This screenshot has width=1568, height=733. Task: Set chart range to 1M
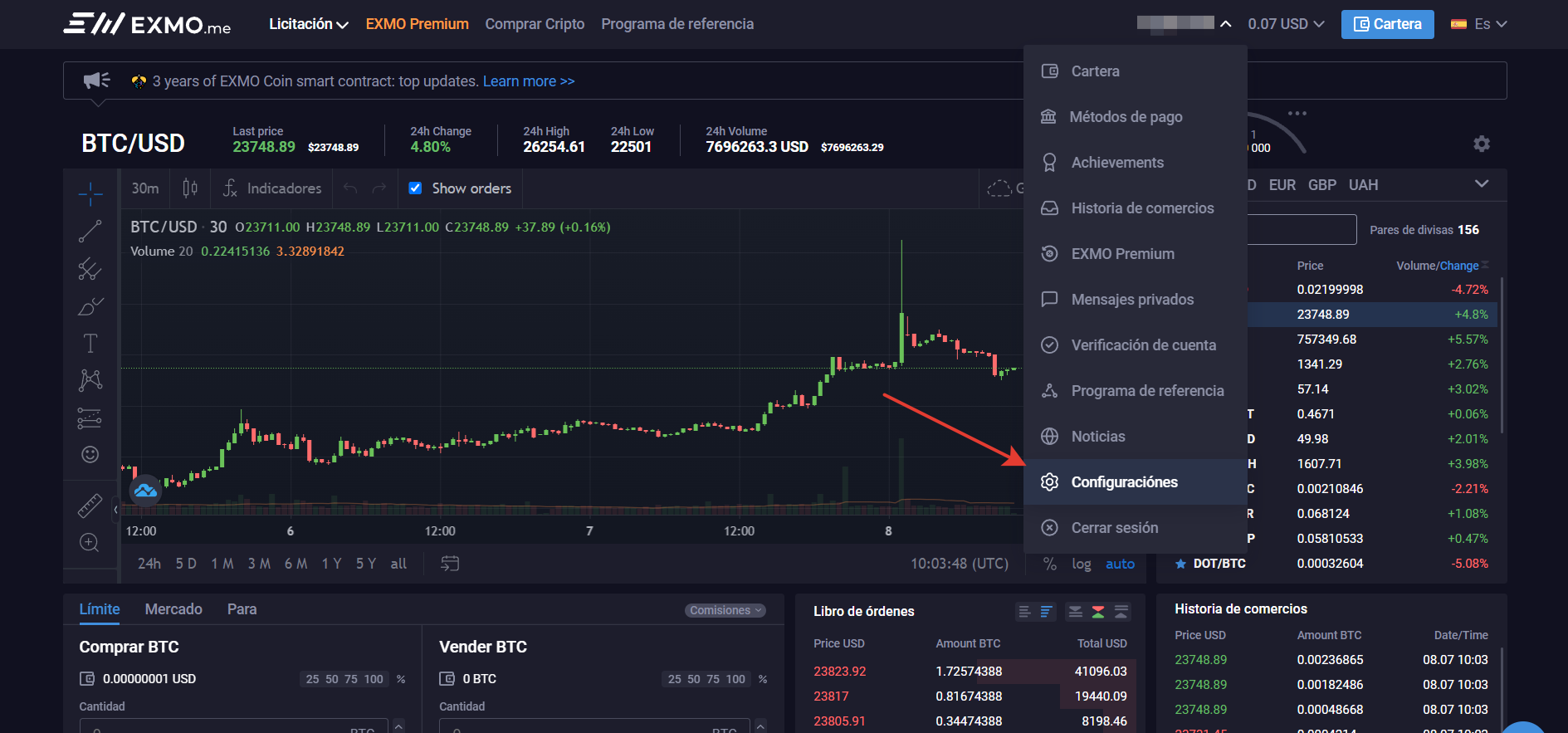[222, 564]
